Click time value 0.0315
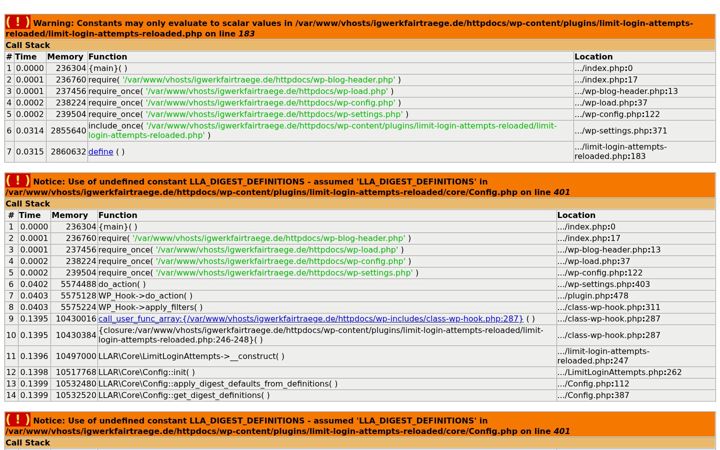The width and height of the screenshot is (720, 450). [x=30, y=152]
